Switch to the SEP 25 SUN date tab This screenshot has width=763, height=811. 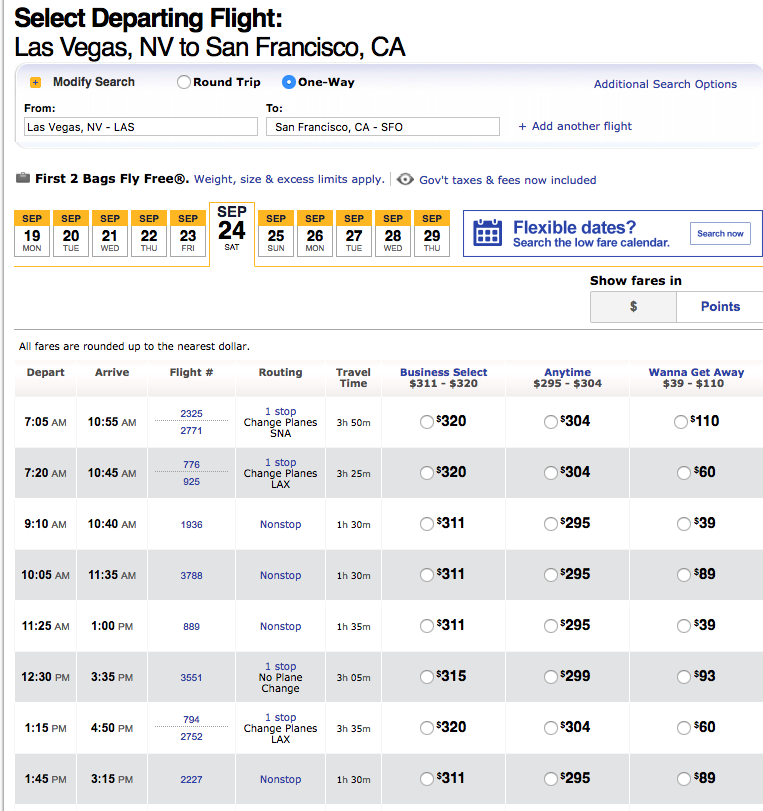pos(276,233)
